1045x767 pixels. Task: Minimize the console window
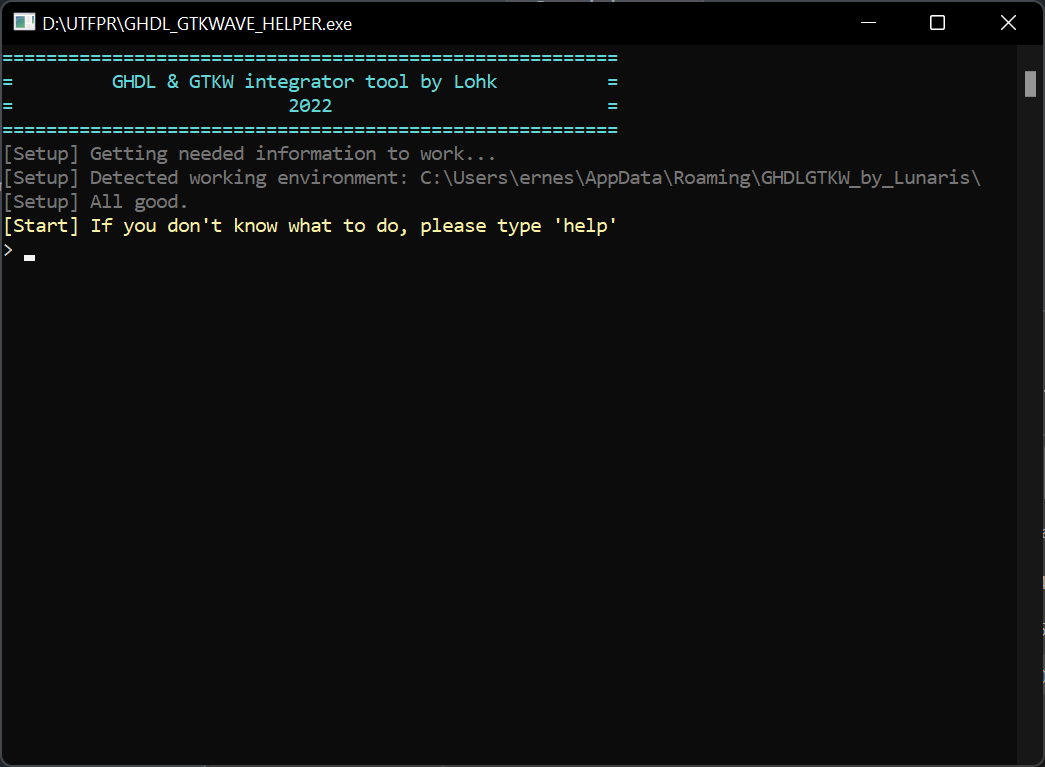coord(866,22)
